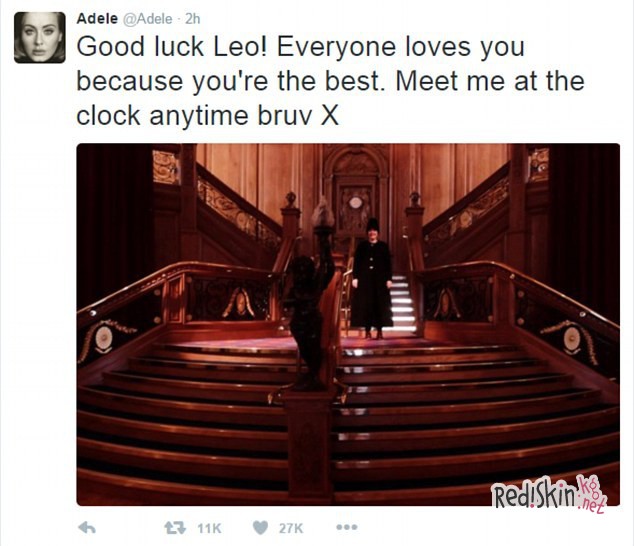Open the @Adele handle link
Image resolution: width=634 pixels, height=546 pixels.
click(x=147, y=19)
